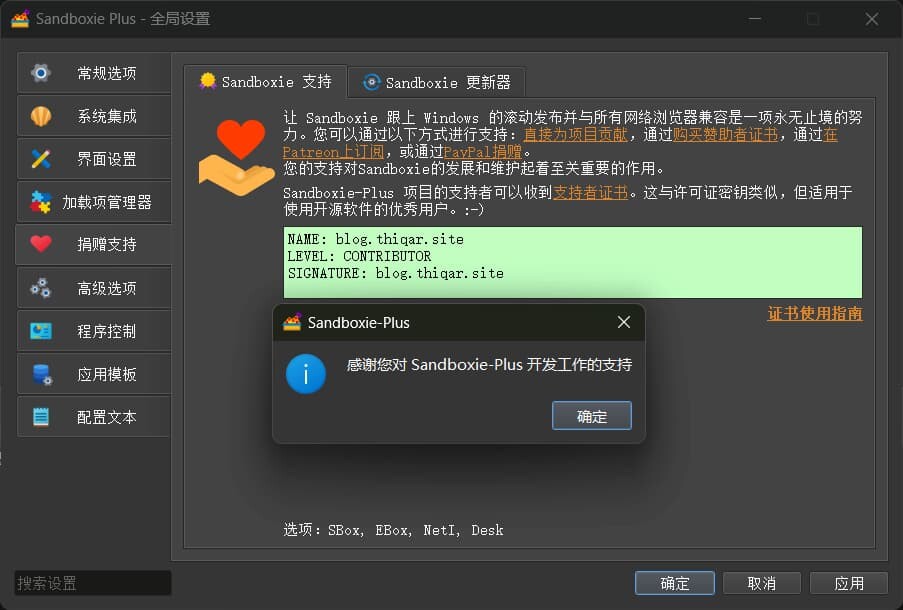This screenshot has width=903, height=610.
Task: Open the 直接为项目贡献 link
Action: point(575,134)
